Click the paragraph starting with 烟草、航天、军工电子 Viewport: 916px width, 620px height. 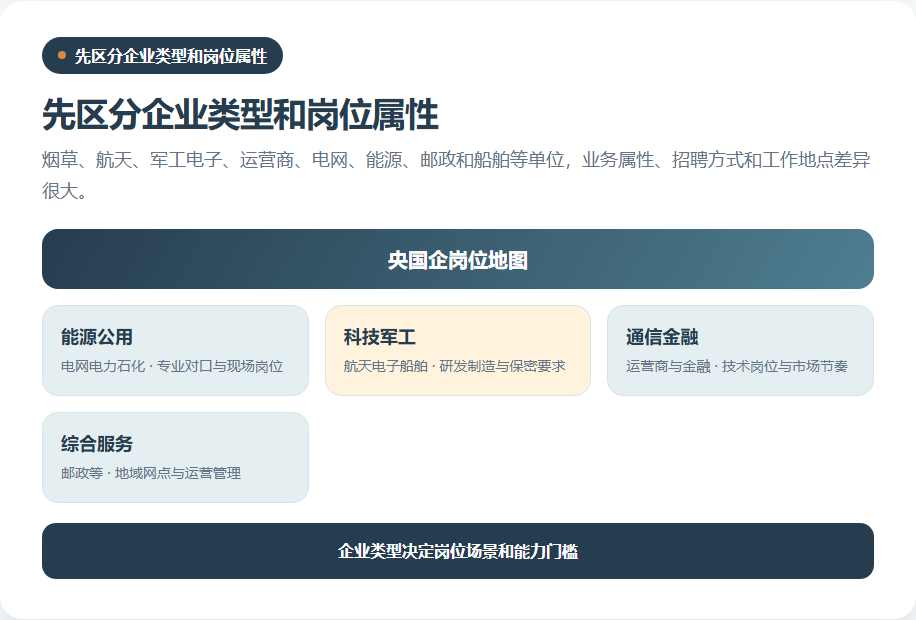(x=456, y=175)
